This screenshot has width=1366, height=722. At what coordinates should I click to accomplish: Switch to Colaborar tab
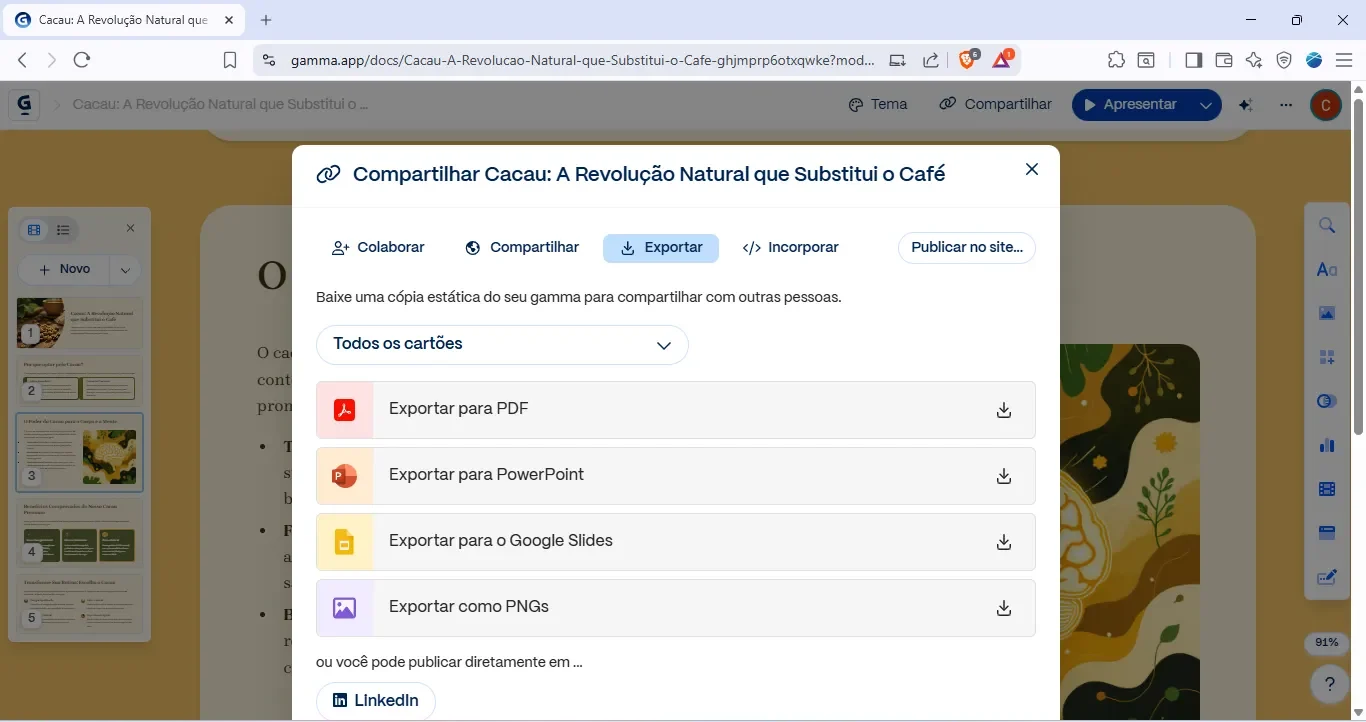(x=378, y=248)
